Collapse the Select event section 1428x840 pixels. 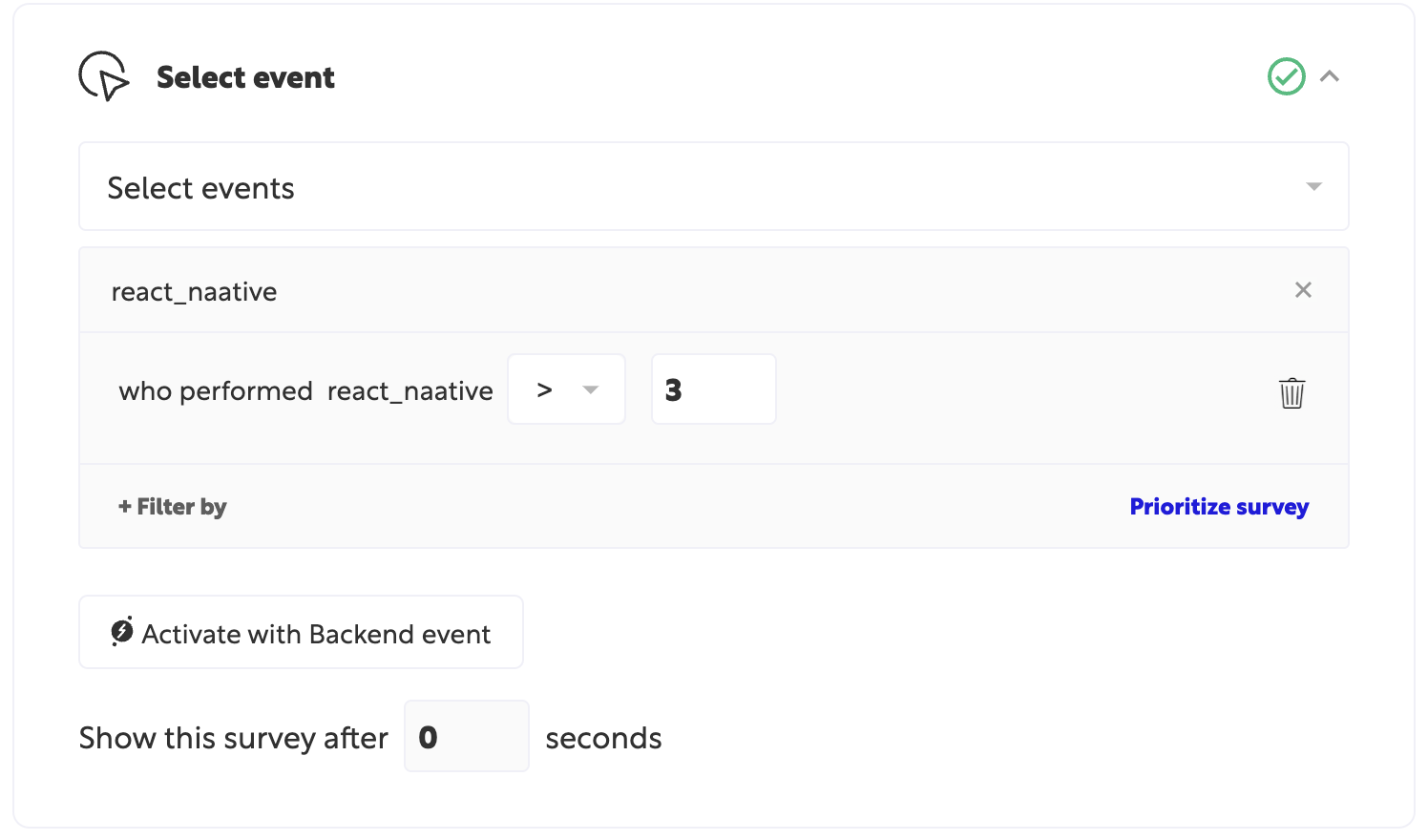1330,76
